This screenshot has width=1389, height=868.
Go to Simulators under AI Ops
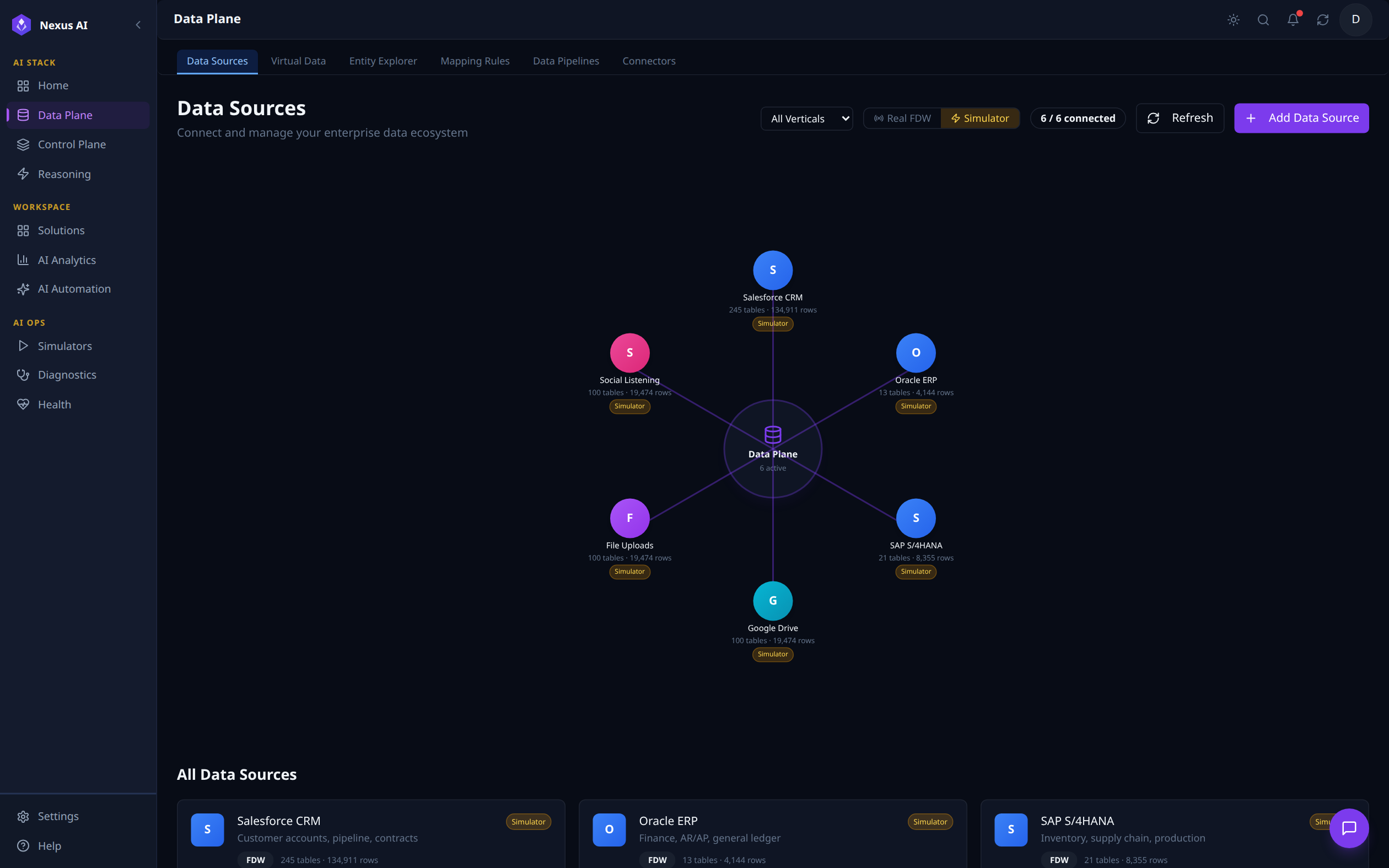coord(78,346)
